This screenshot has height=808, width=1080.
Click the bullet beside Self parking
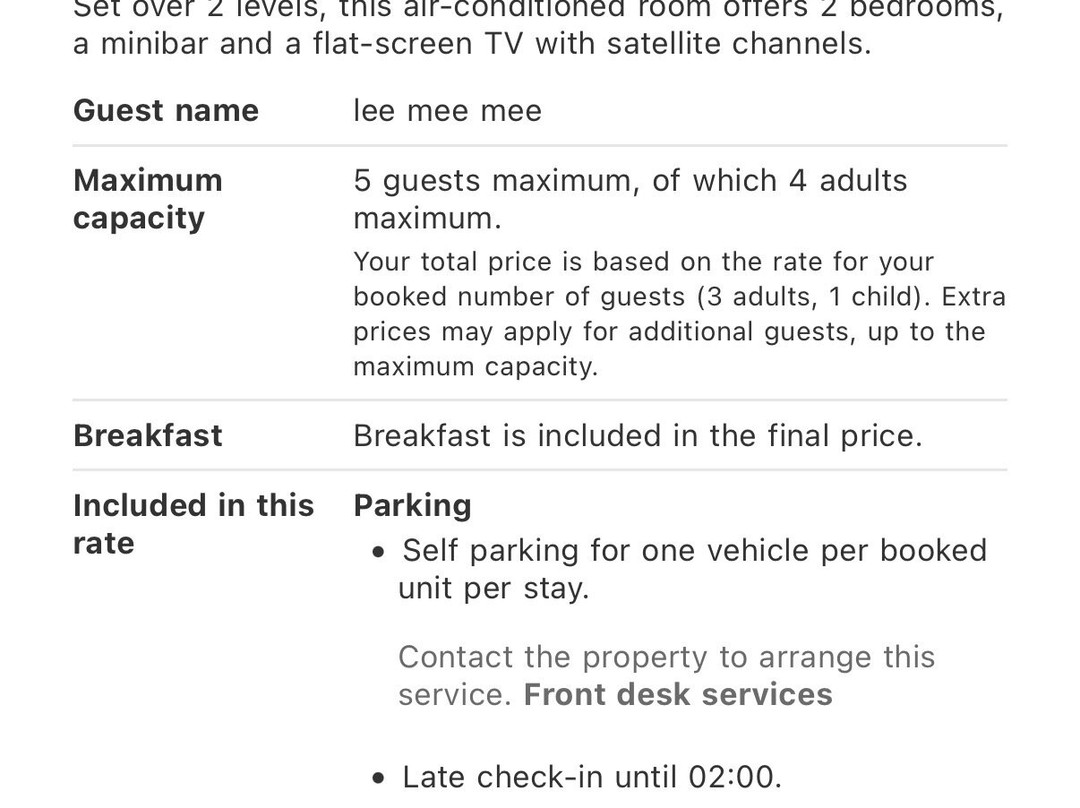coord(377,552)
